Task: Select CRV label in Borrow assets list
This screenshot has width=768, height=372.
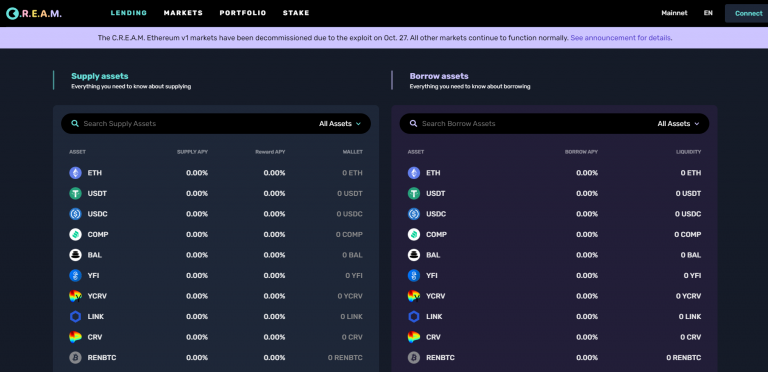Action: pos(433,337)
